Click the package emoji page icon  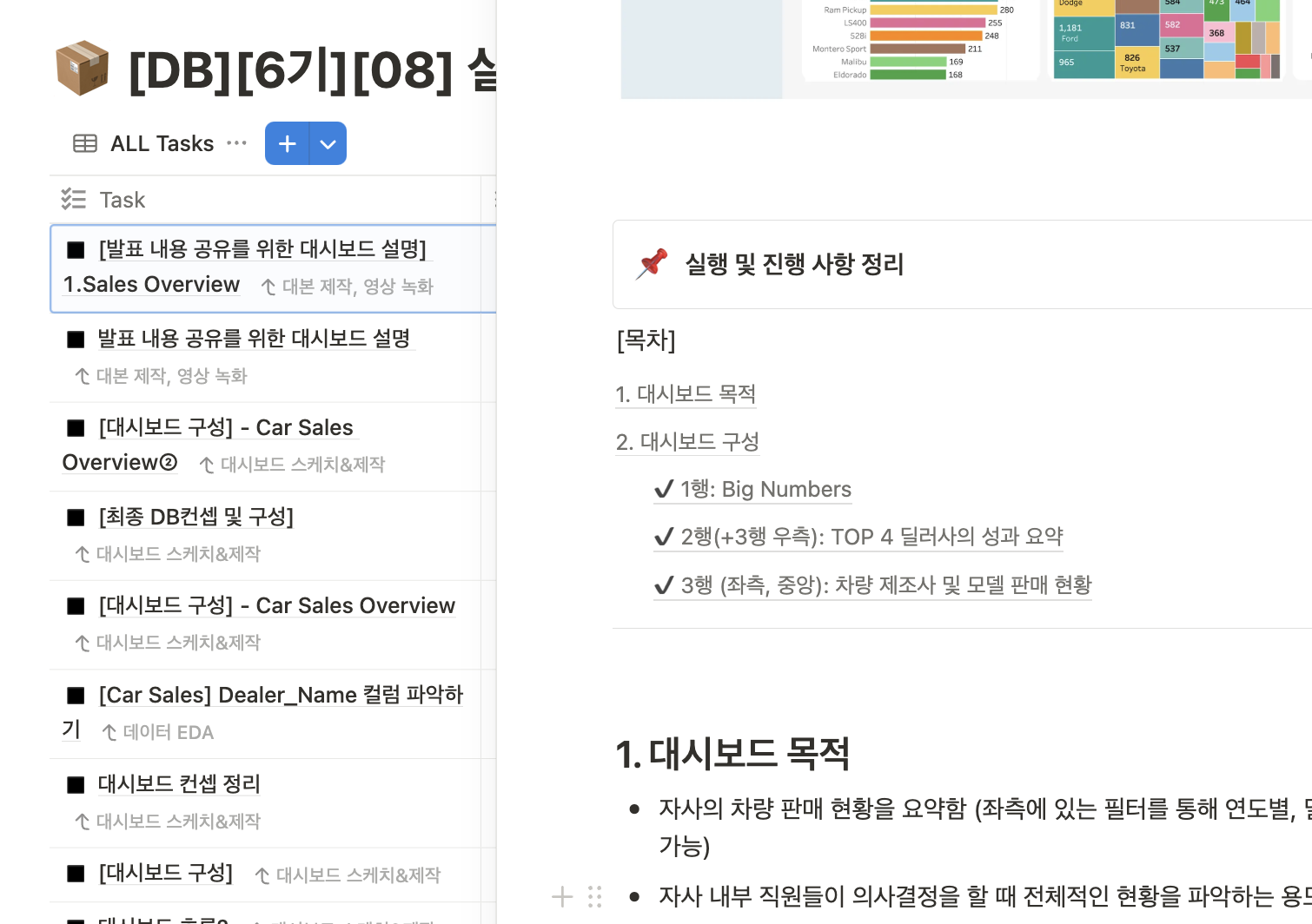click(83, 68)
